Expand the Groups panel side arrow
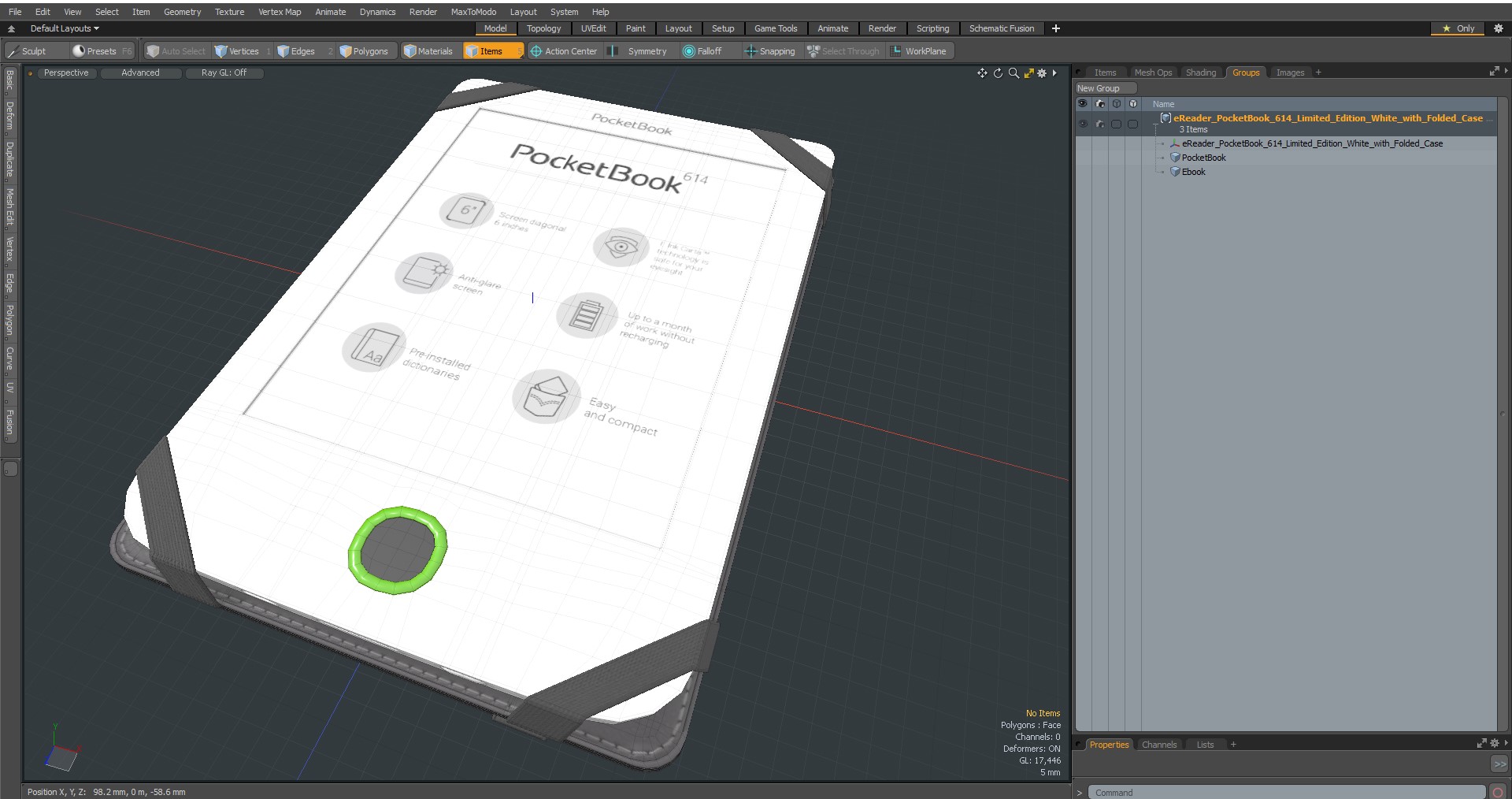 coord(1506,72)
